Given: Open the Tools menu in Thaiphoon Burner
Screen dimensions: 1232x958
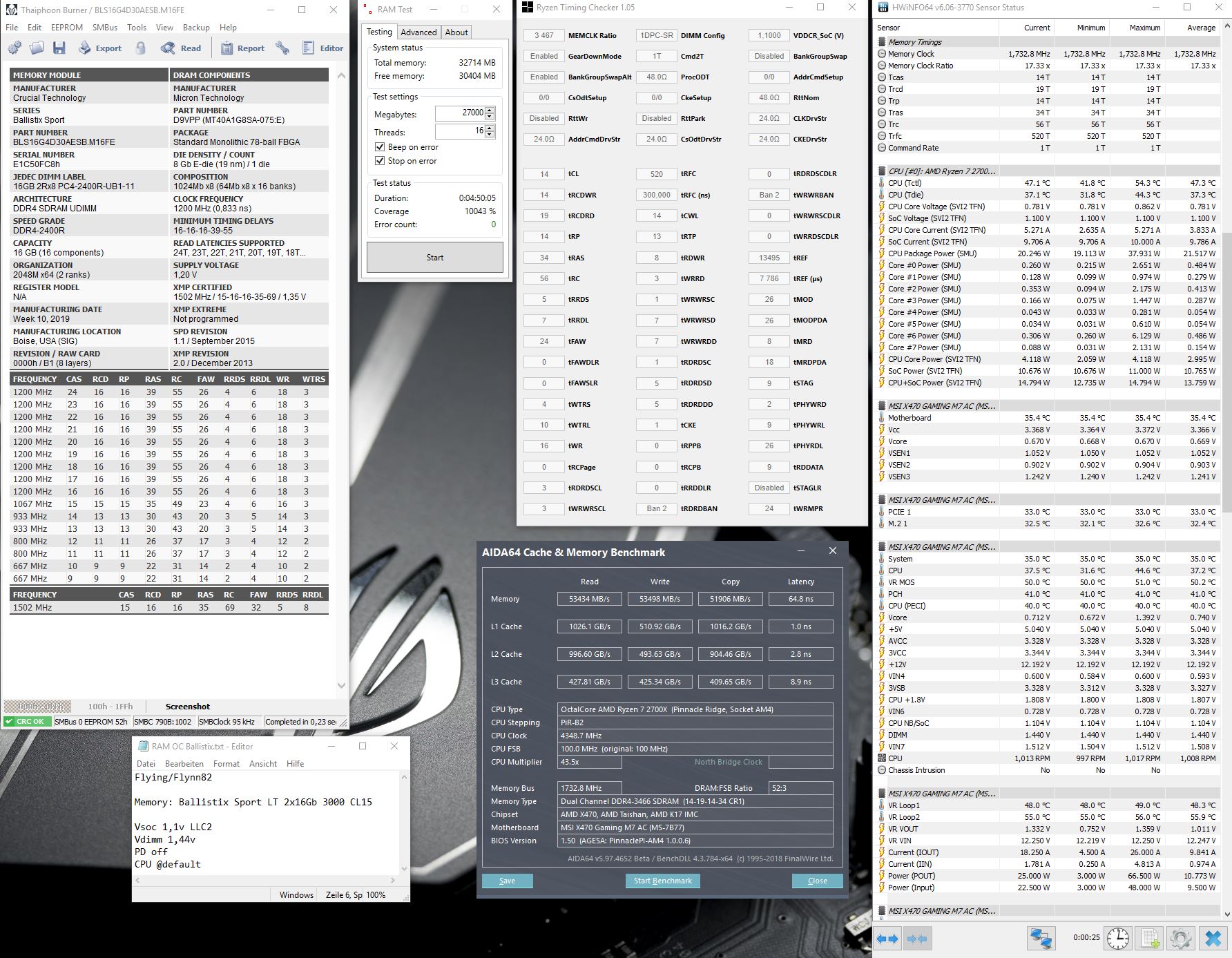Looking at the screenshot, I should coord(137,28).
